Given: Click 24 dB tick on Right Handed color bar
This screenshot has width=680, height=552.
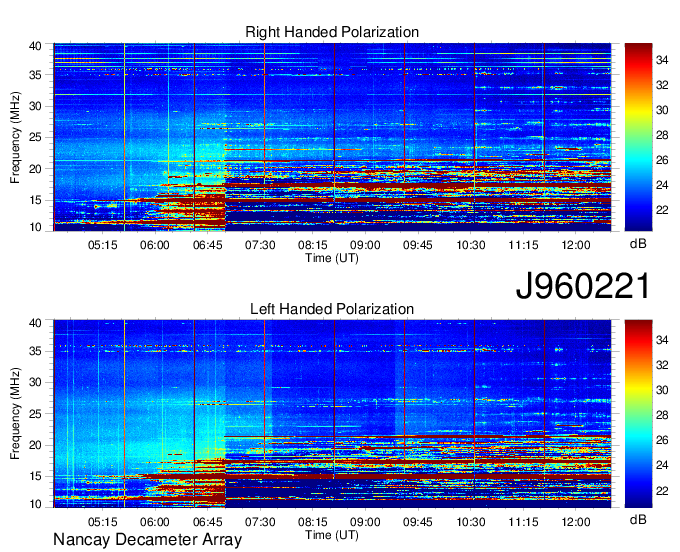Looking at the screenshot, I should pos(662,185).
